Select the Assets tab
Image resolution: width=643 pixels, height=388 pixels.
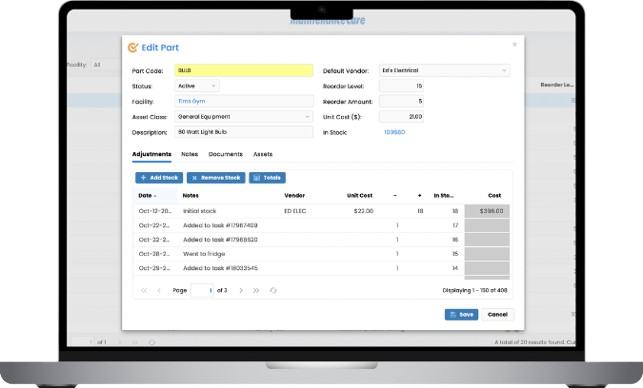[263, 154]
